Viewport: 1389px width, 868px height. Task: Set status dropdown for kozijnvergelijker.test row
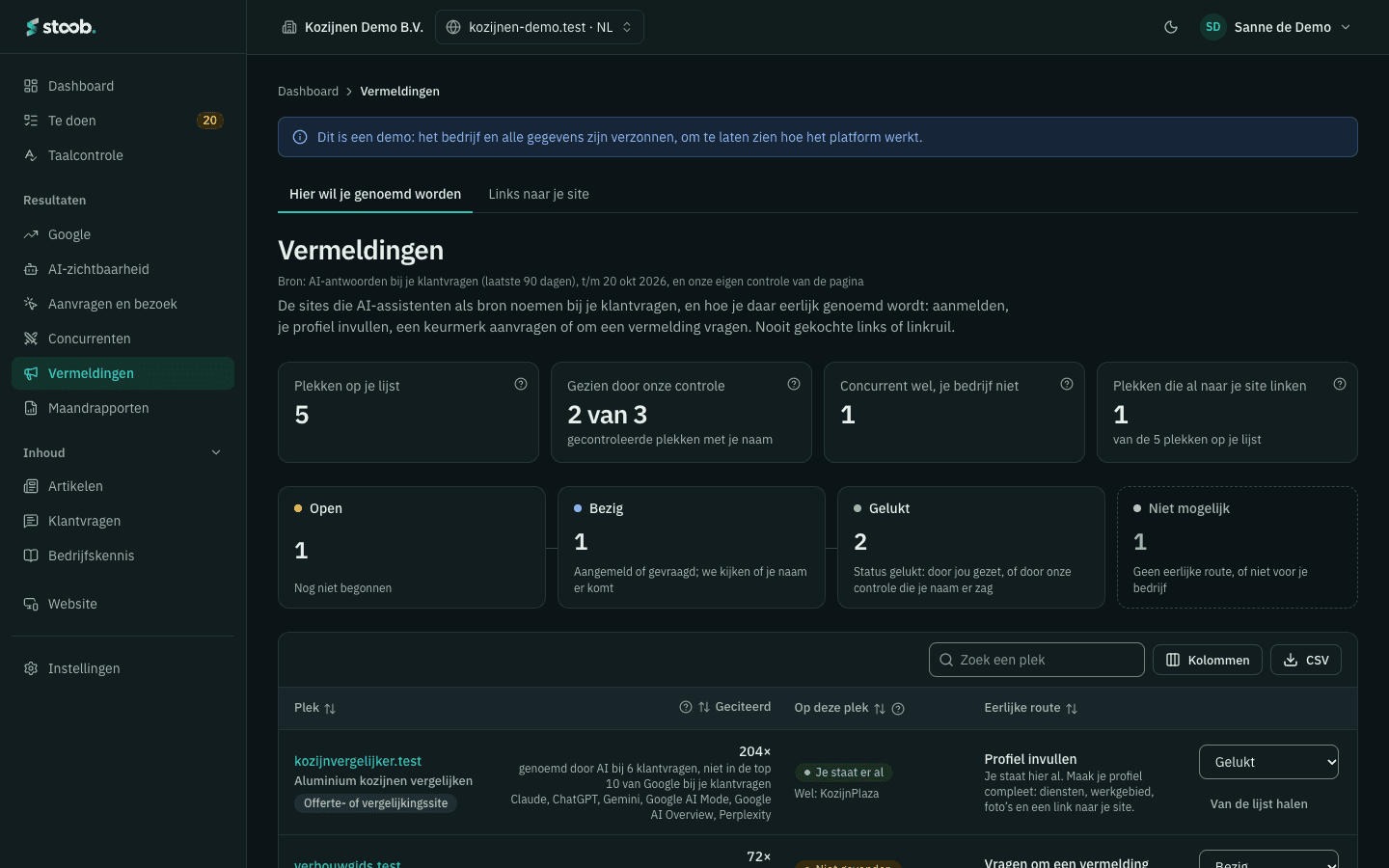click(1268, 762)
